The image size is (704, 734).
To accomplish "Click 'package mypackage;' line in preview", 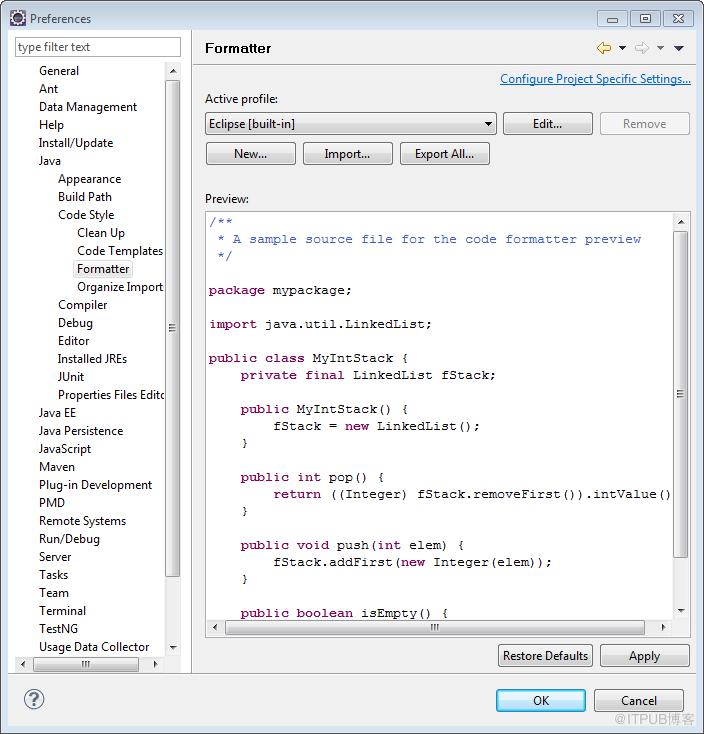I will [x=280, y=291].
